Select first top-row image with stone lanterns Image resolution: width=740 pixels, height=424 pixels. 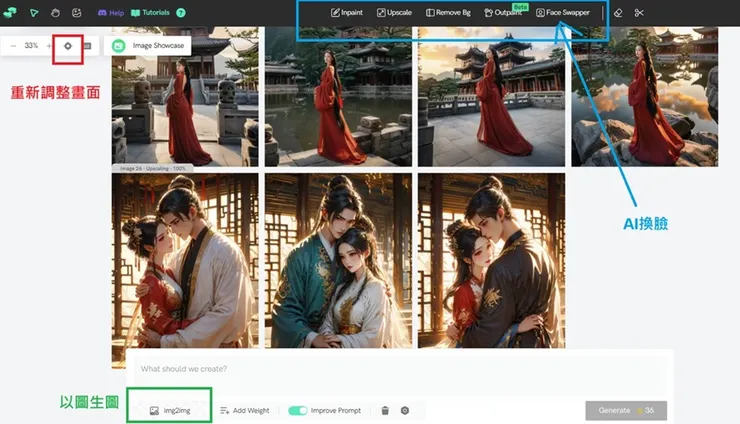click(x=185, y=96)
